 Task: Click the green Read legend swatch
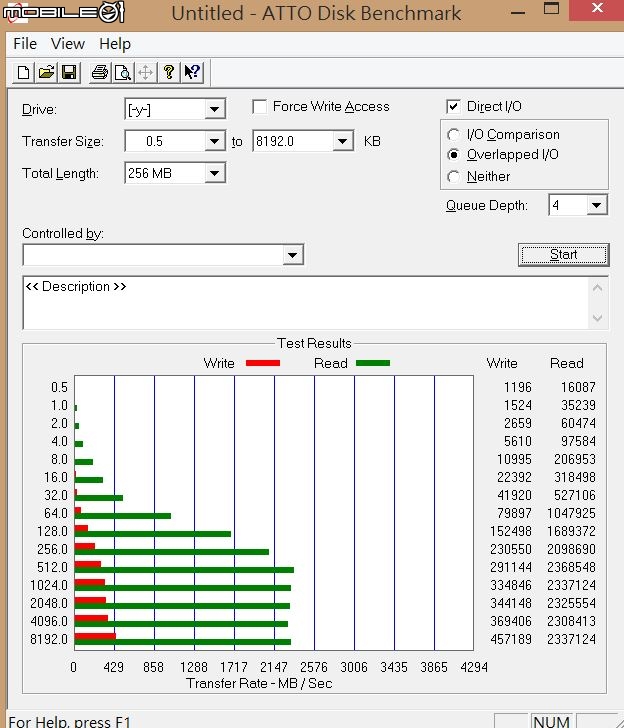coord(373,363)
